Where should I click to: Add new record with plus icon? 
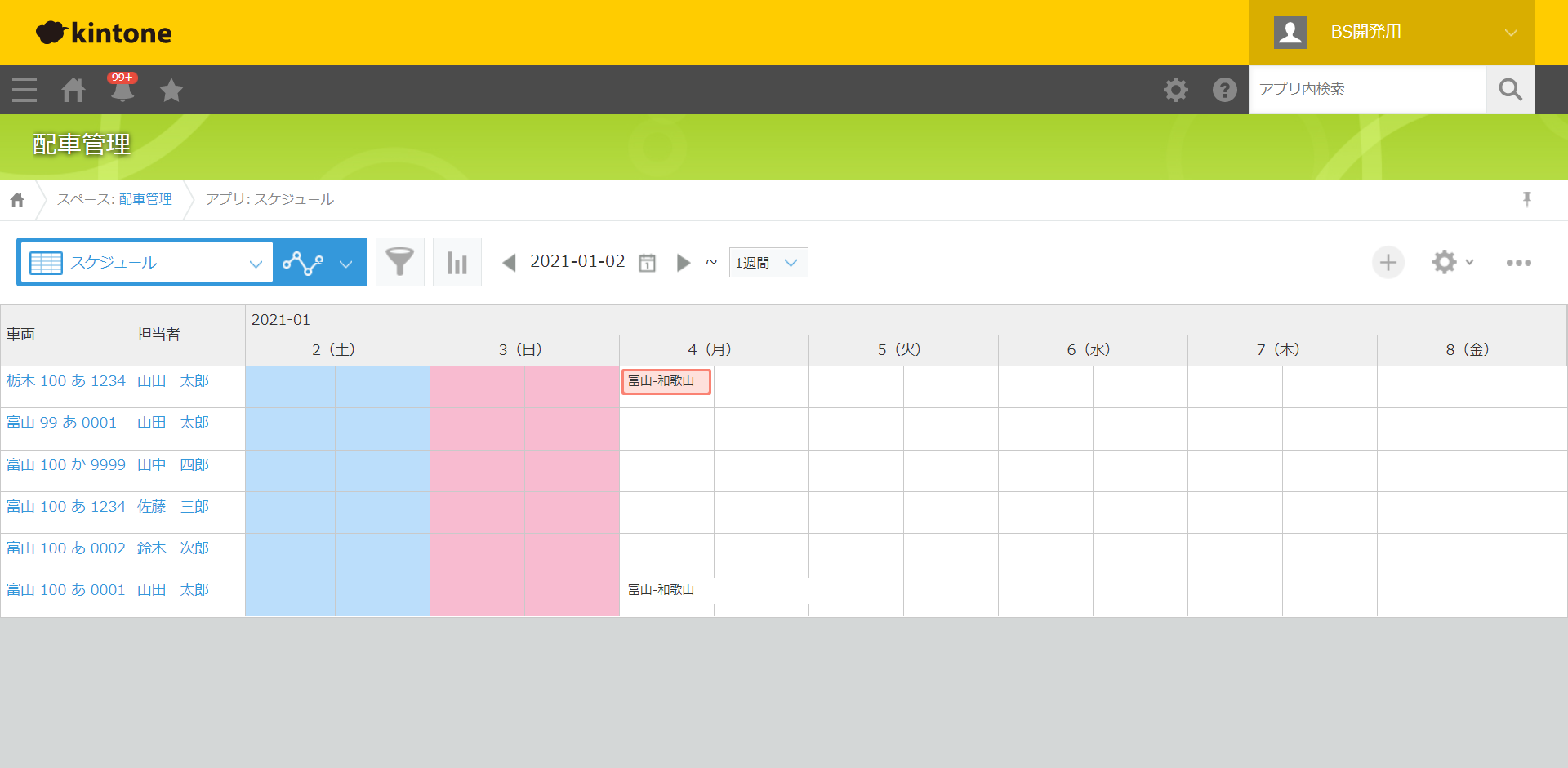point(1388,262)
